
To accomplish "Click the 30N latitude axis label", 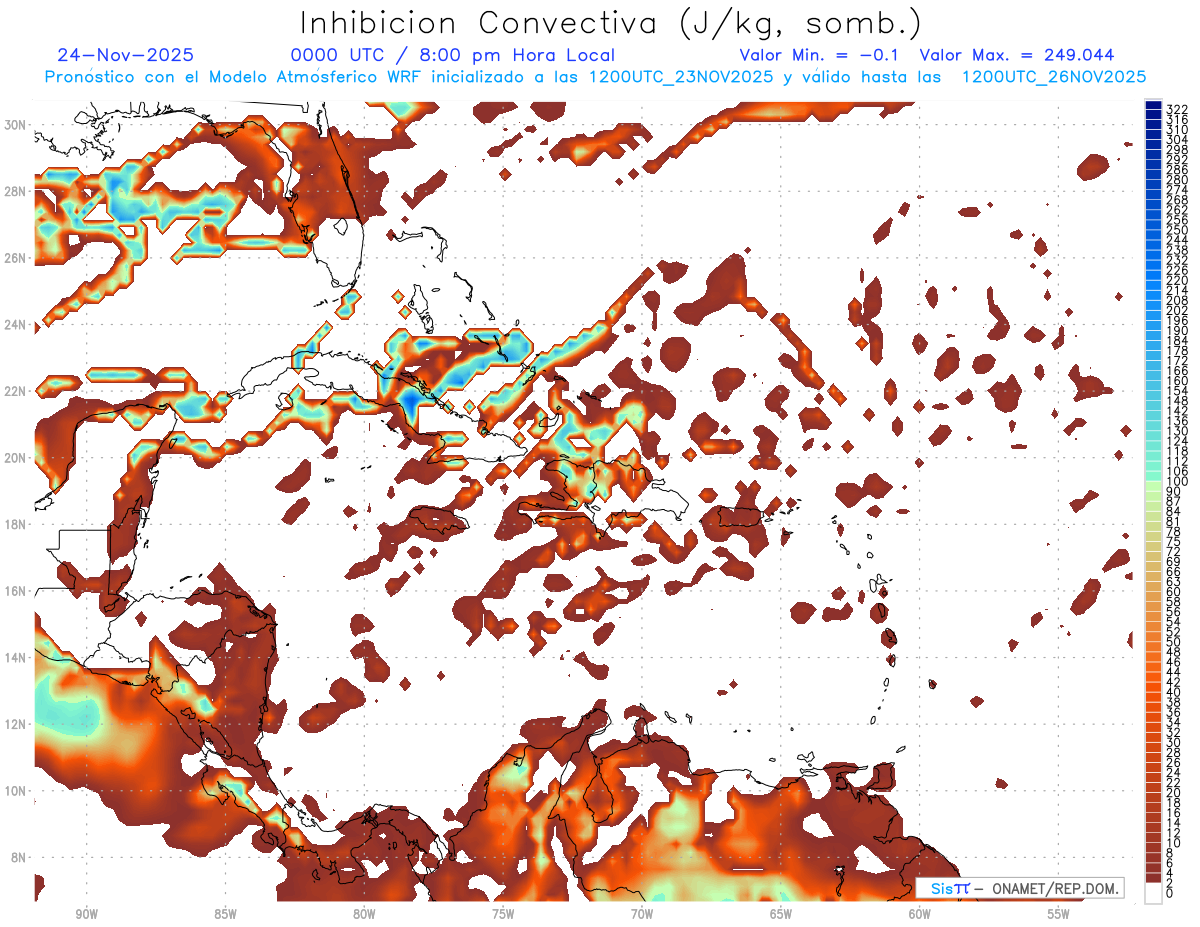I will [x=15, y=124].
